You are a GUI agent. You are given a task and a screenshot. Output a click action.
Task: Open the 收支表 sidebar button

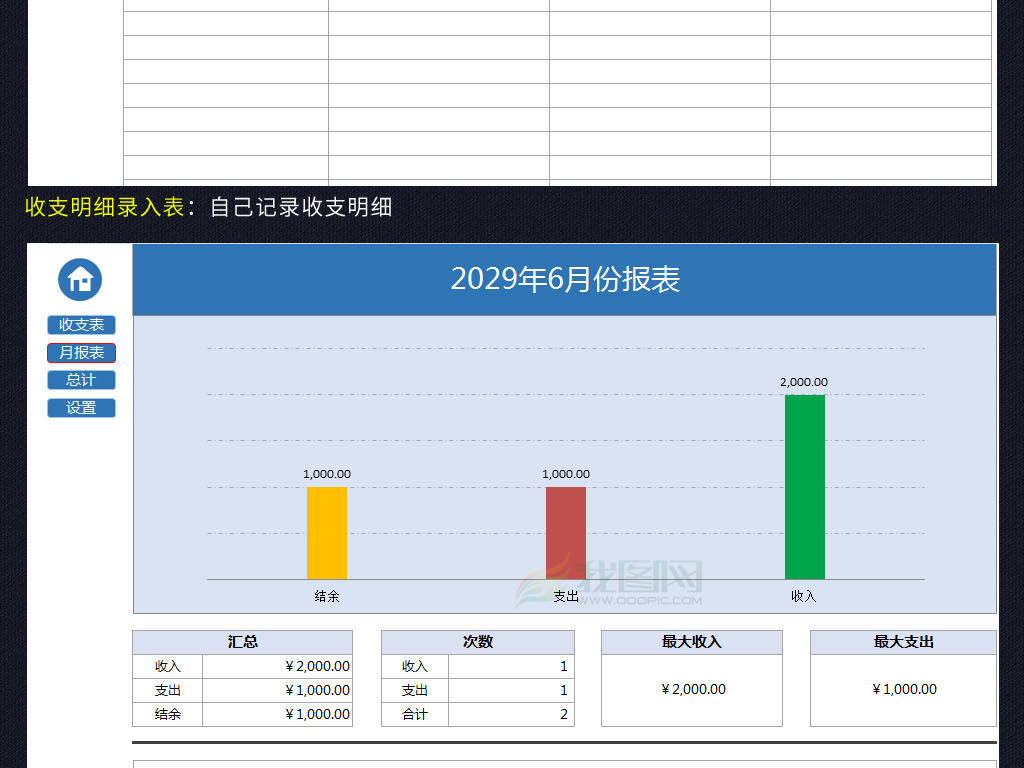point(80,325)
